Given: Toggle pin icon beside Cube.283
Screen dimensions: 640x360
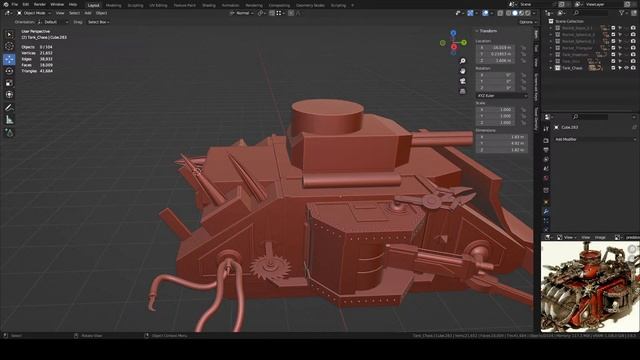Looking at the screenshot, I should click(x=634, y=127).
